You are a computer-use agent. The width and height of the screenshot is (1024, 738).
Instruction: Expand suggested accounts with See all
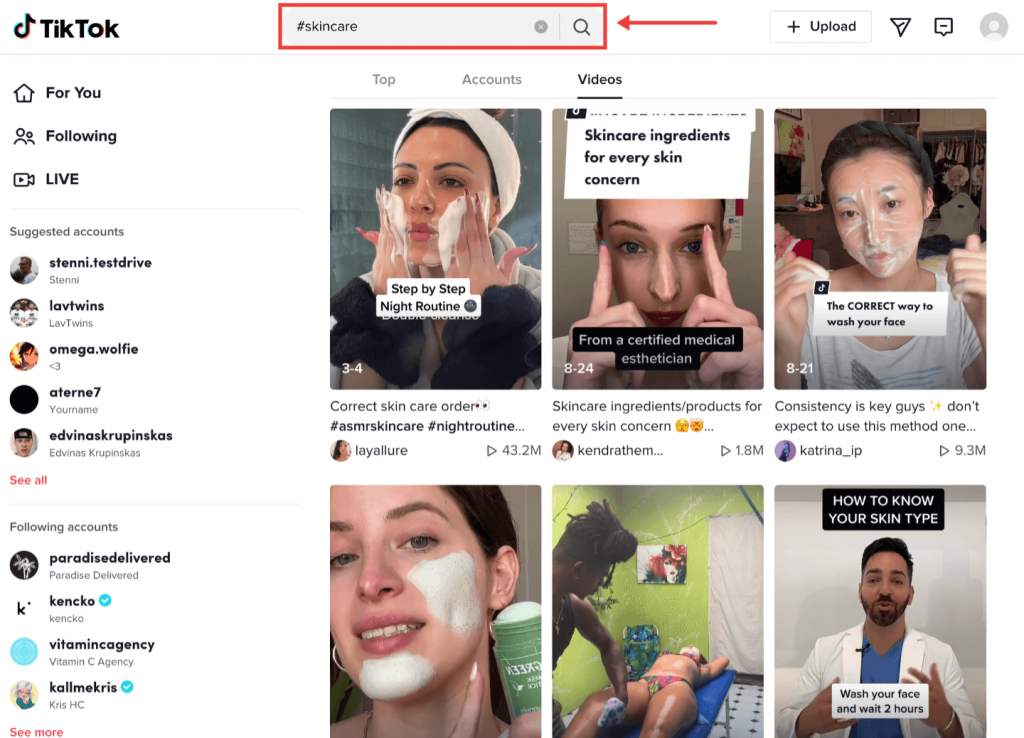(28, 480)
